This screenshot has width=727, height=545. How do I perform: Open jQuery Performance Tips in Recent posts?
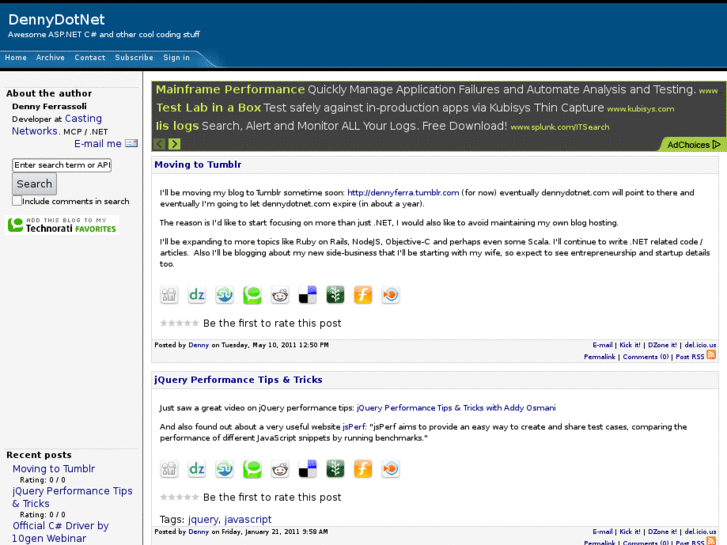point(72,497)
